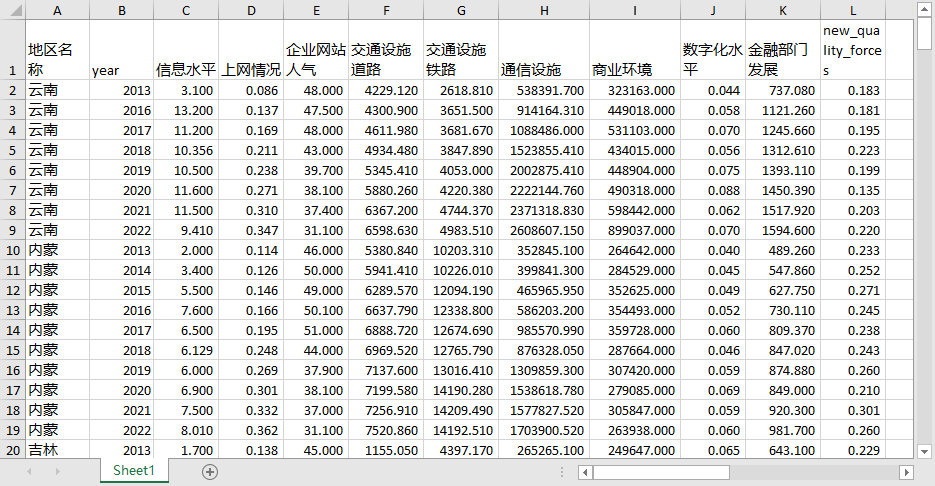
Task: Select column F header
Action: (386, 10)
